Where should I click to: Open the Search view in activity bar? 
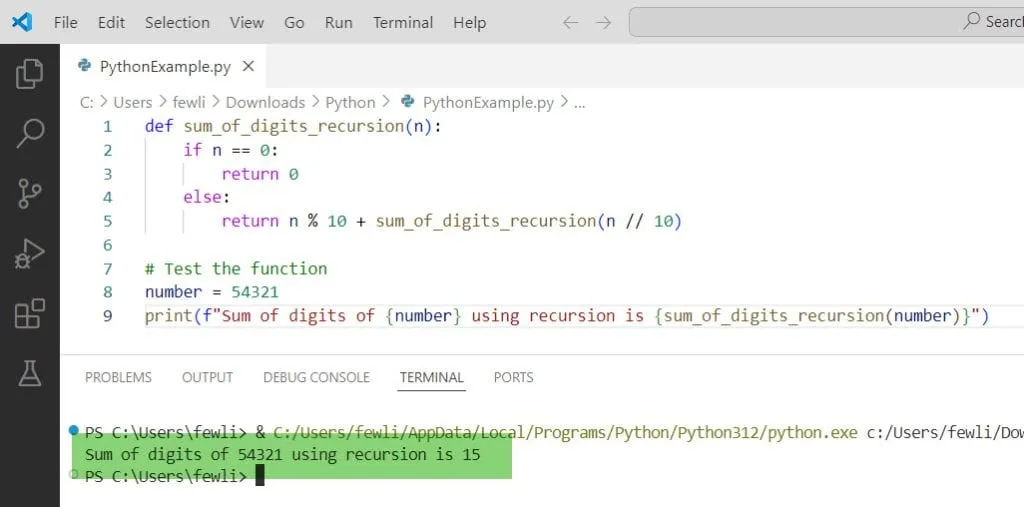click(30, 132)
